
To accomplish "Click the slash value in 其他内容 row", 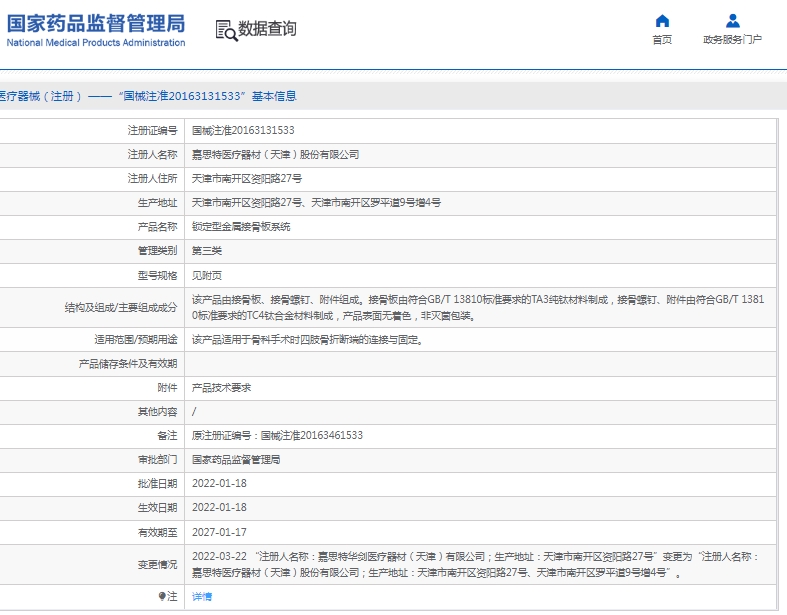I will [194, 412].
